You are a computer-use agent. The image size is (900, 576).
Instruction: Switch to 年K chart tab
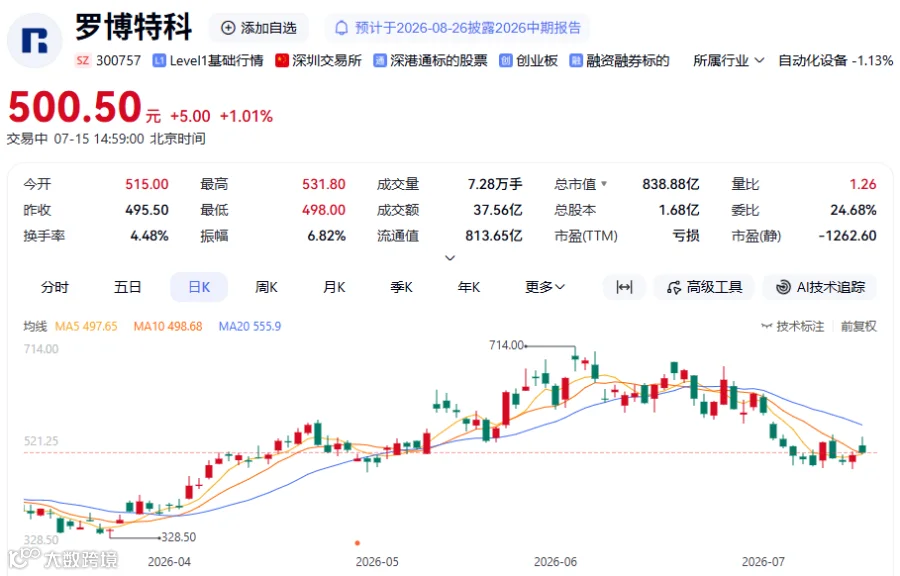tap(468, 287)
